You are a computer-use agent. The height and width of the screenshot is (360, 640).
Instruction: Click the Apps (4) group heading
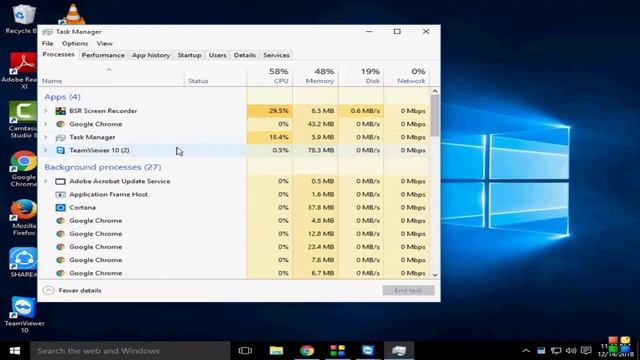coord(62,97)
